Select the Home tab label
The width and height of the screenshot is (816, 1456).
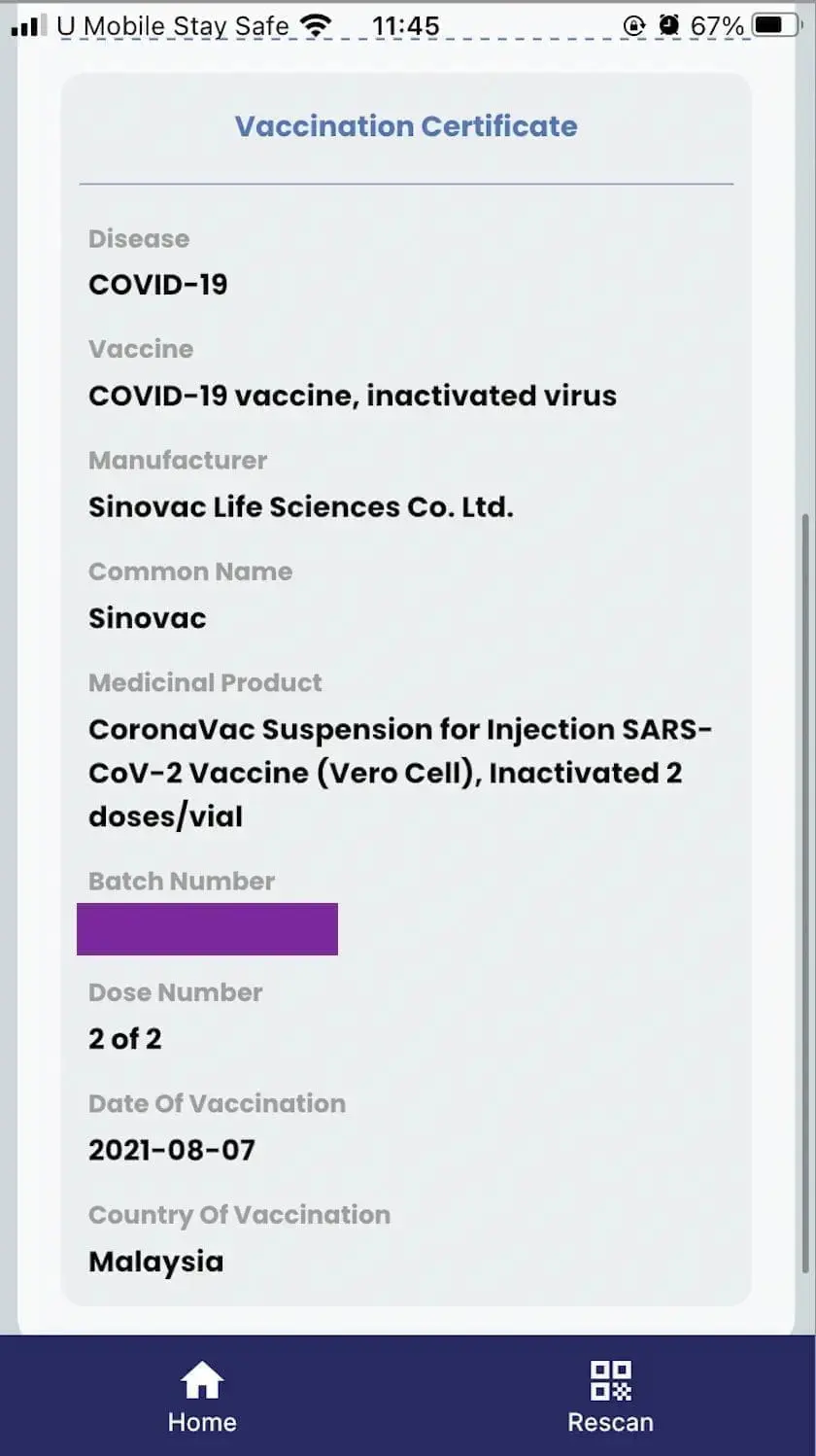202,1422
